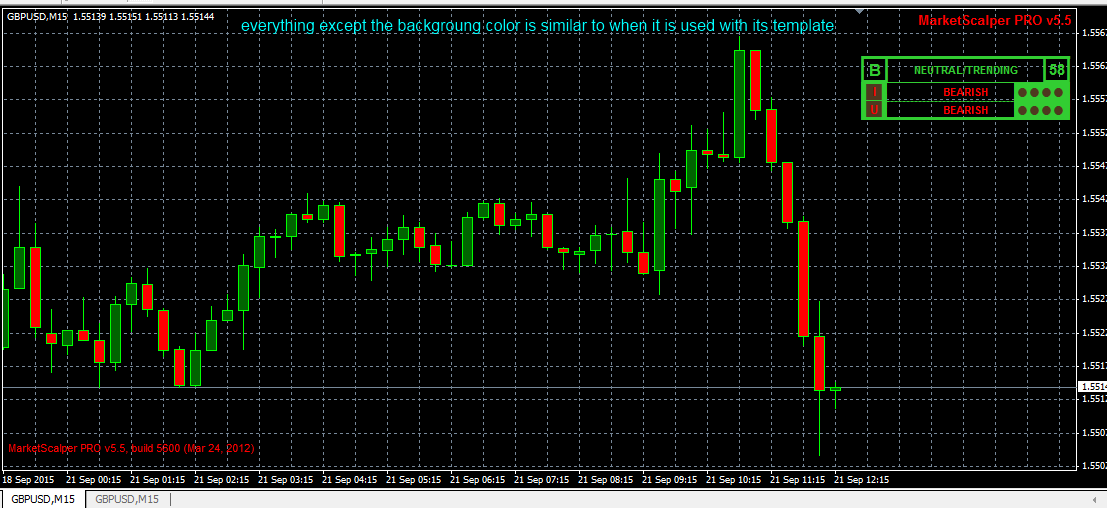
Task: Click the 21 Sep 06:15 time label
Action: point(477,479)
